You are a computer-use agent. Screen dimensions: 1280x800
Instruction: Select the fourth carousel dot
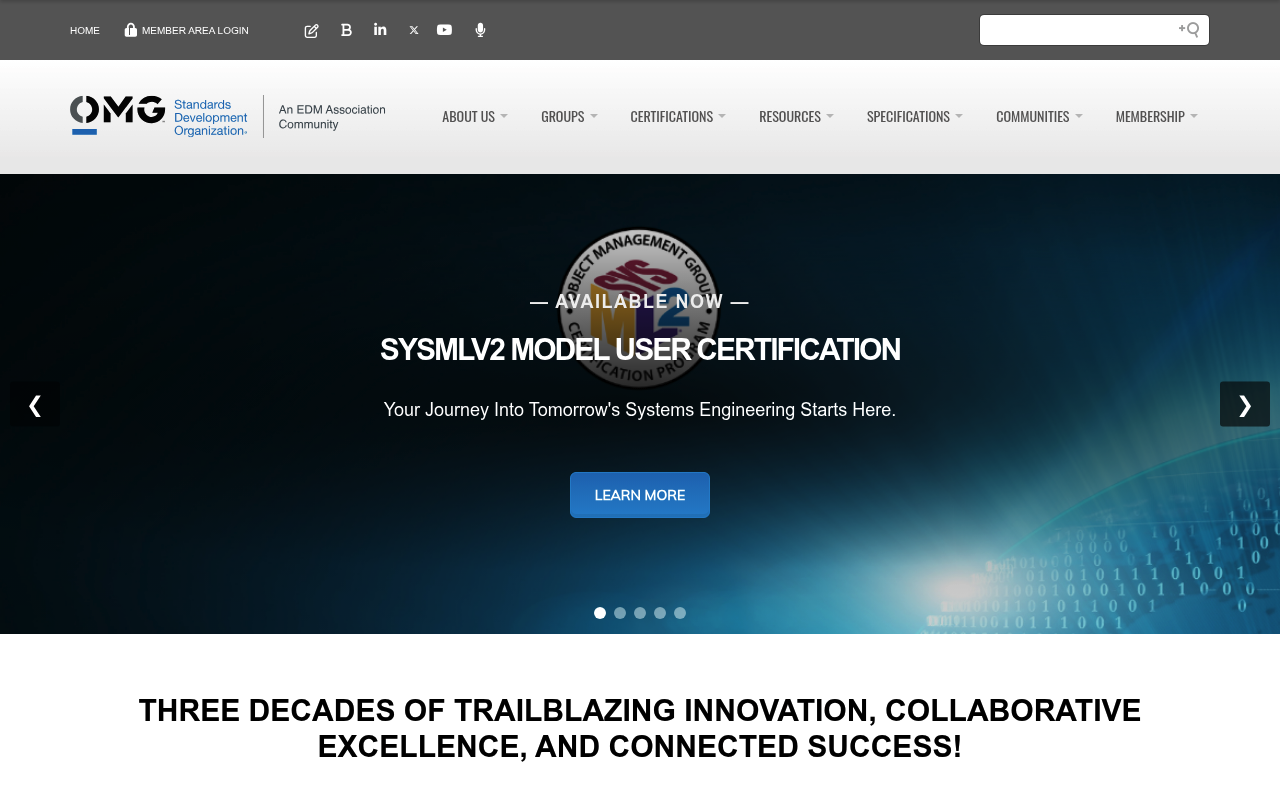click(x=660, y=613)
